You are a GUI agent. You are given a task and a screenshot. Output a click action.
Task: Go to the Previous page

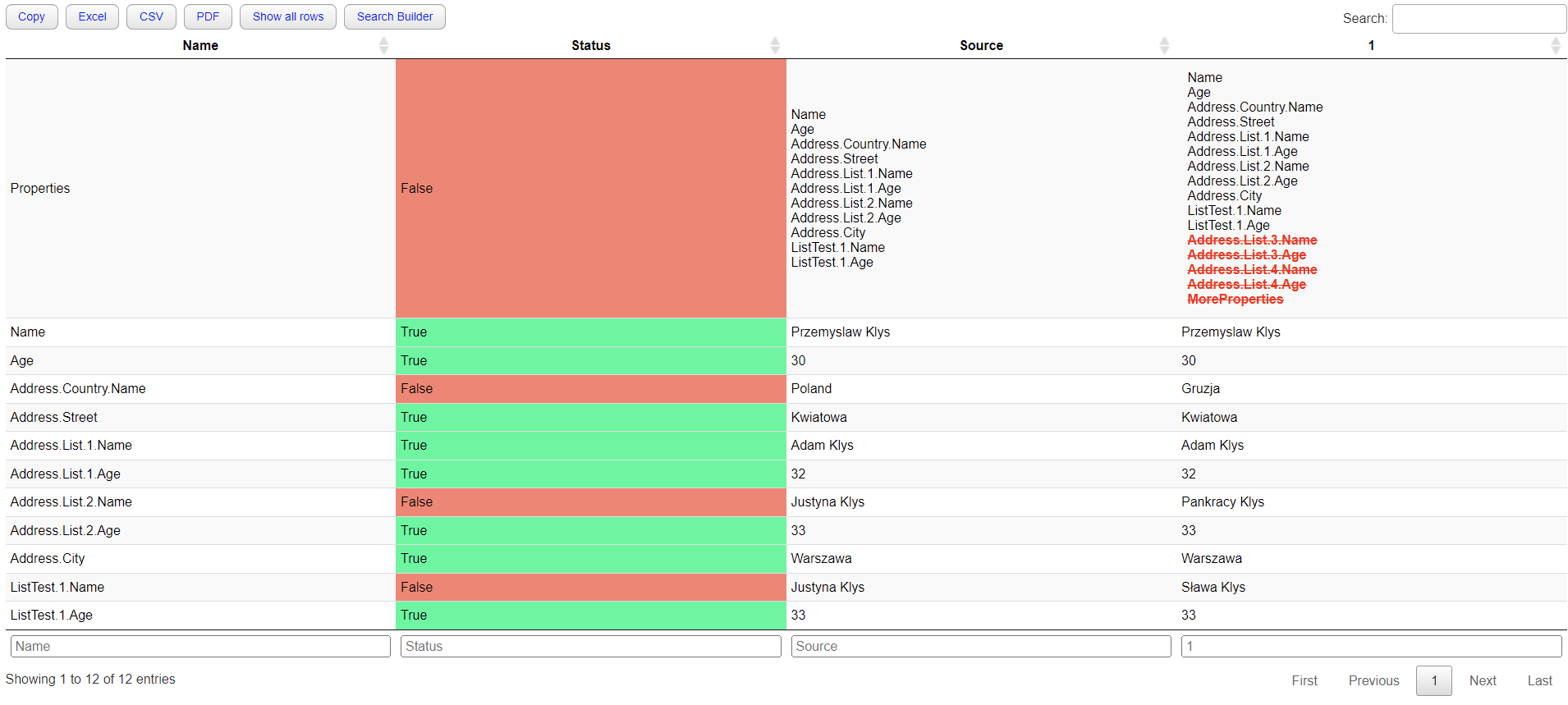(x=1373, y=680)
